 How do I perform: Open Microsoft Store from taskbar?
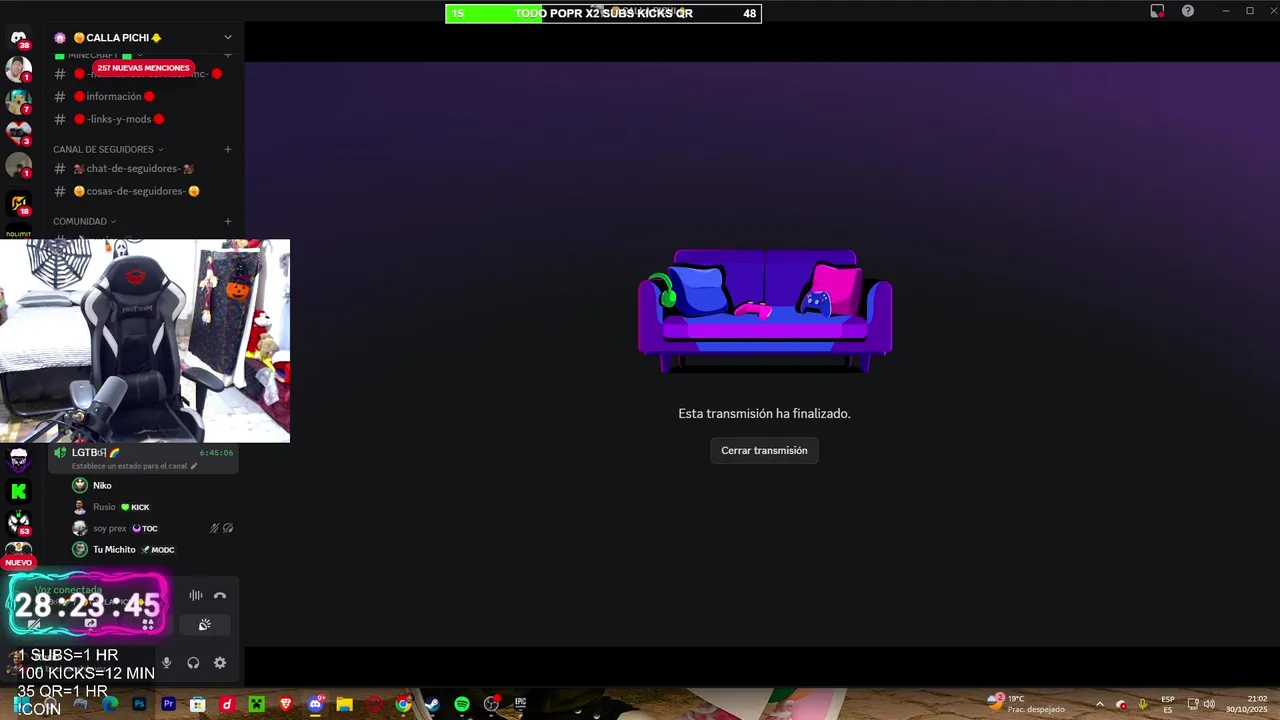(x=198, y=704)
